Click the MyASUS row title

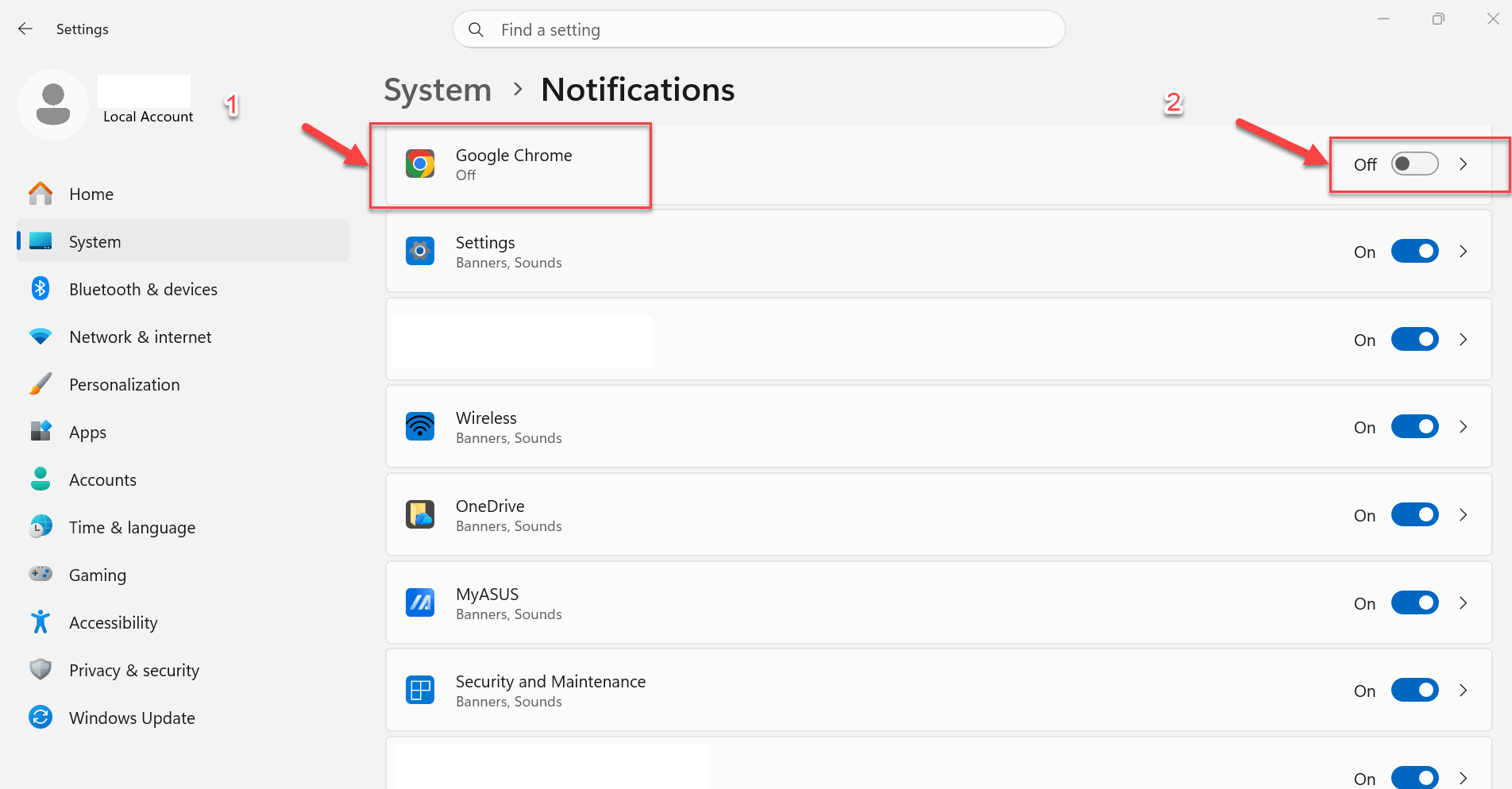(x=487, y=594)
